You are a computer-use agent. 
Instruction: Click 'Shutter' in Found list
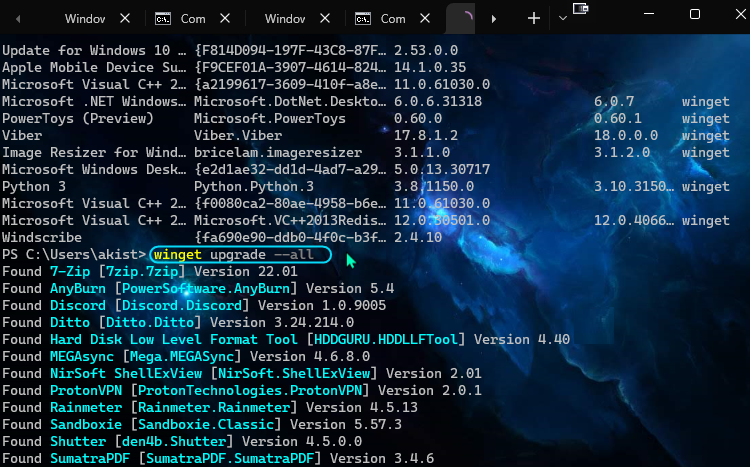pos(78,442)
